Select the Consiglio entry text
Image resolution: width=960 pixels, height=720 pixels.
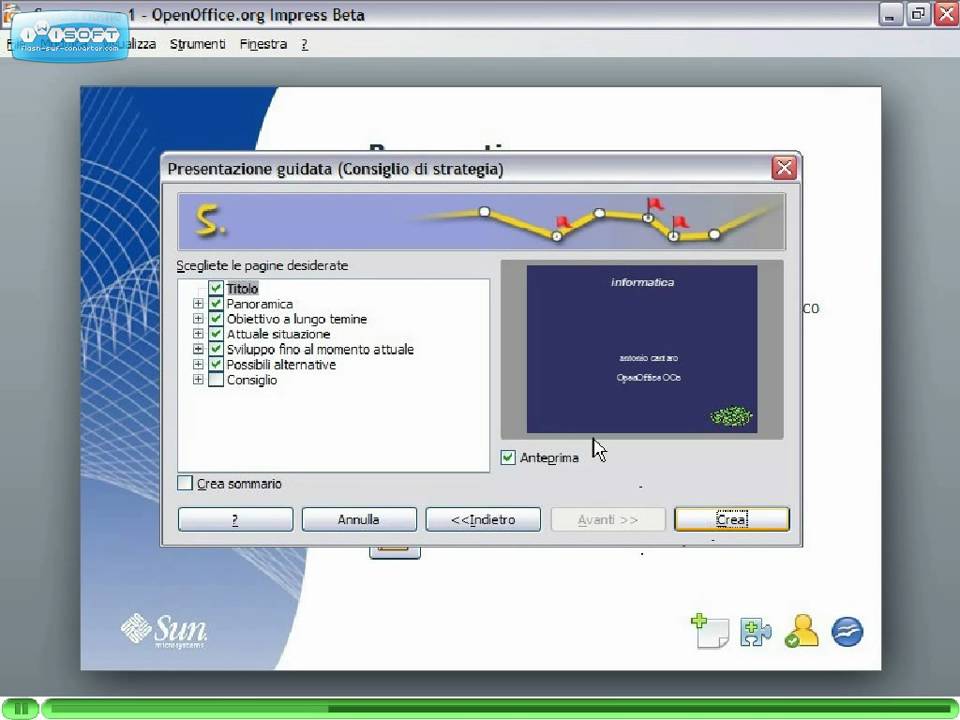(x=252, y=380)
